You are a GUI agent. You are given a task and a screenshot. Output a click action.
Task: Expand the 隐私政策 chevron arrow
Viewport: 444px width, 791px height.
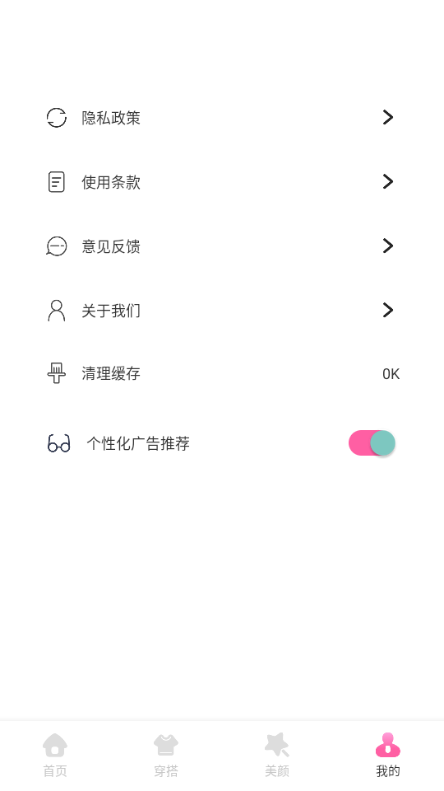(x=387, y=117)
